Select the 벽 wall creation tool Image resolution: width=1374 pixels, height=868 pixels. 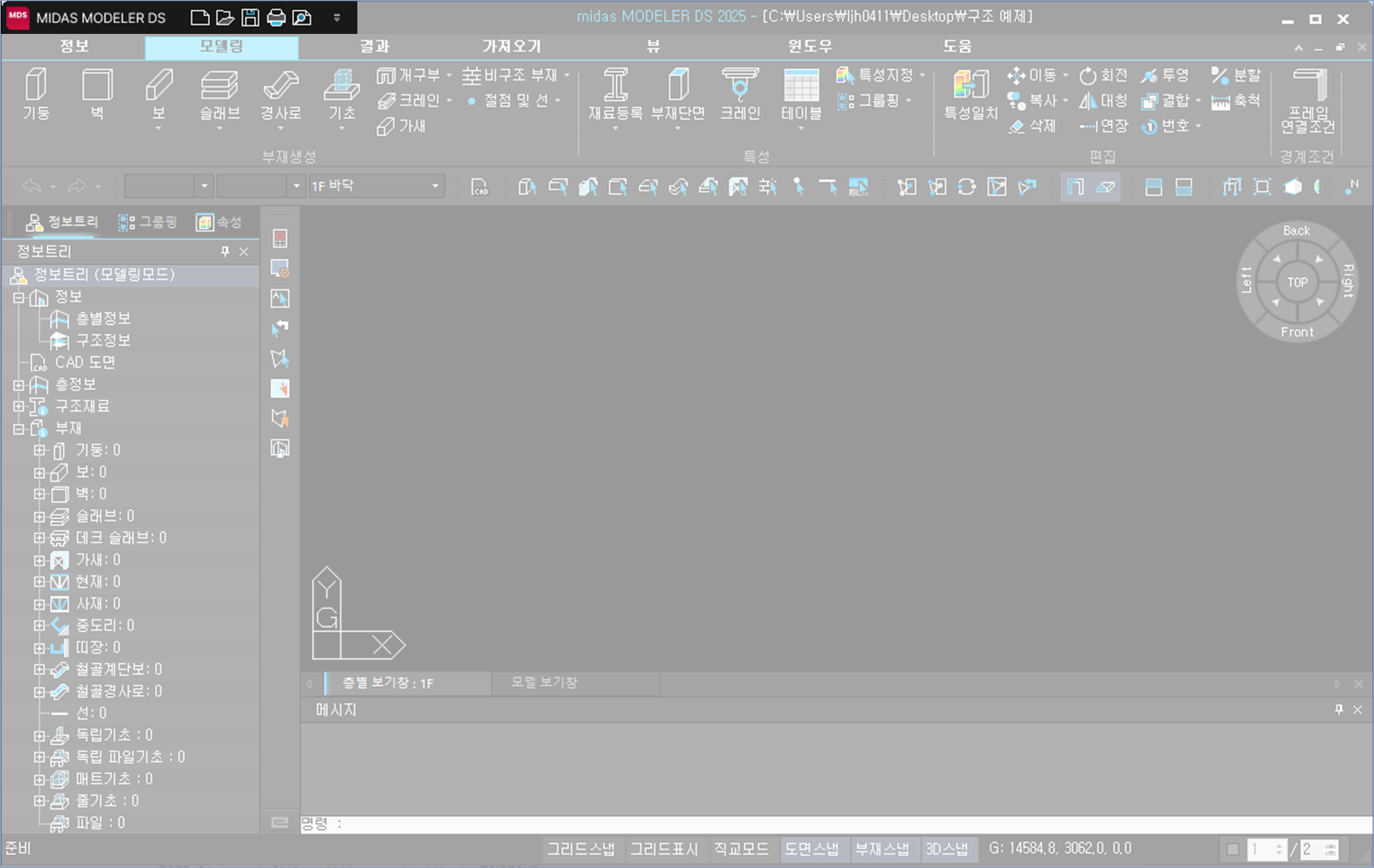pos(97,94)
